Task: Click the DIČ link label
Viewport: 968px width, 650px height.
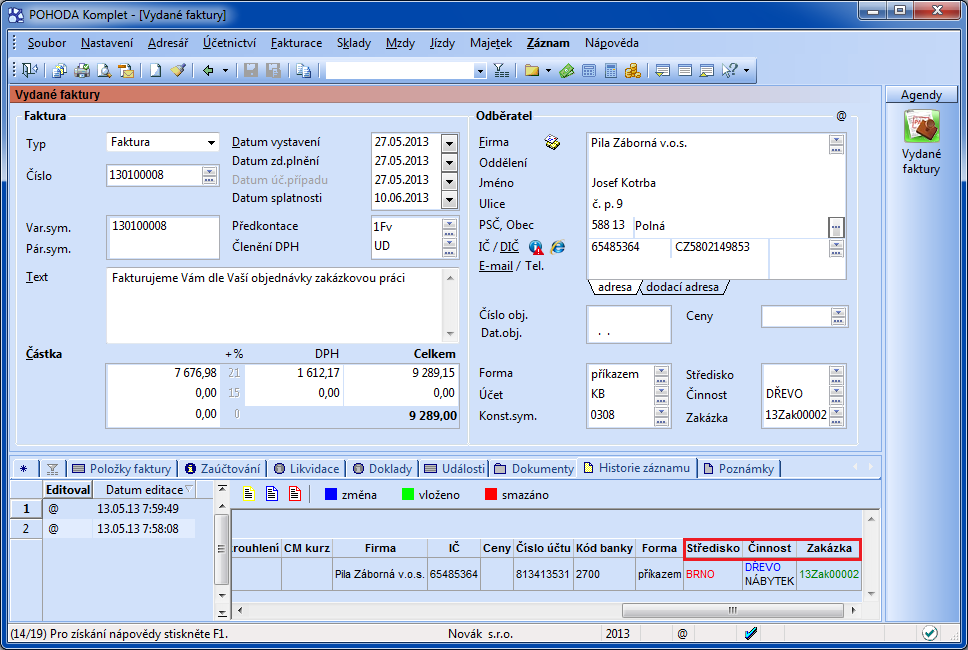Action: tap(509, 247)
